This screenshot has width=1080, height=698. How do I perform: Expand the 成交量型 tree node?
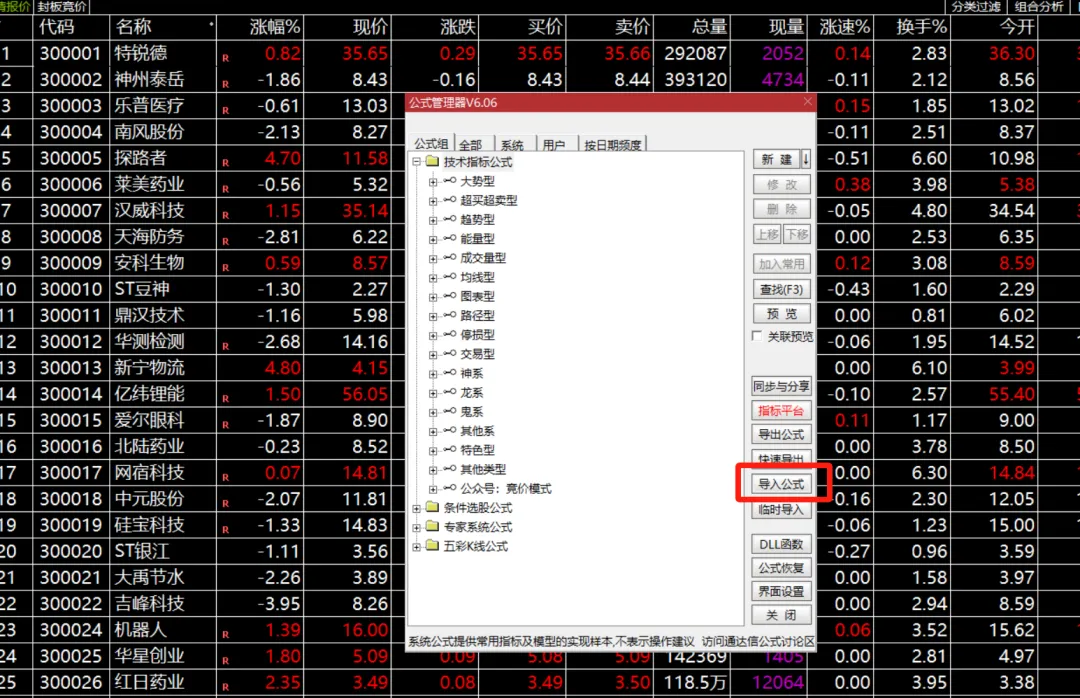tap(433, 258)
